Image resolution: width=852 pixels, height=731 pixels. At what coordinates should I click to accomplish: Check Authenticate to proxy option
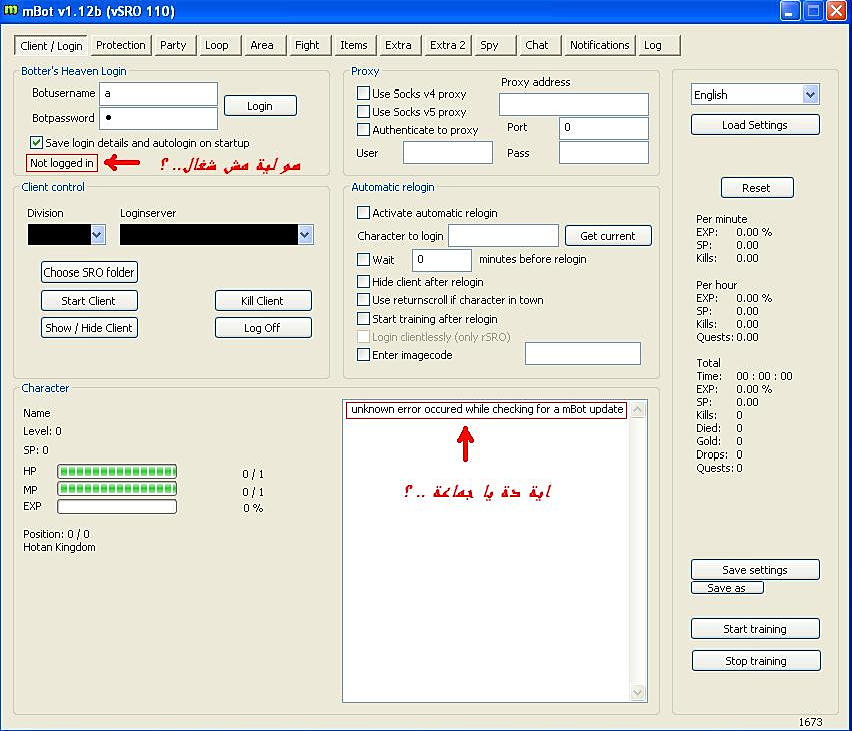[363, 129]
